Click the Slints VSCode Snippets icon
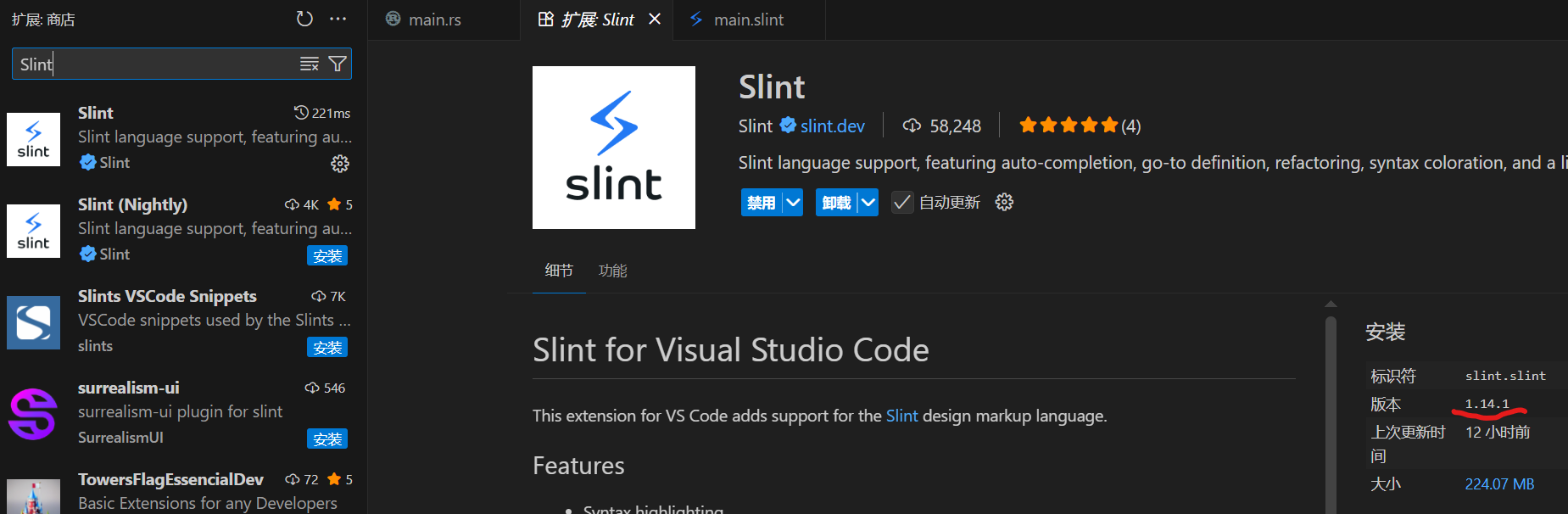The width and height of the screenshot is (1568, 514). (x=34, y=322)
